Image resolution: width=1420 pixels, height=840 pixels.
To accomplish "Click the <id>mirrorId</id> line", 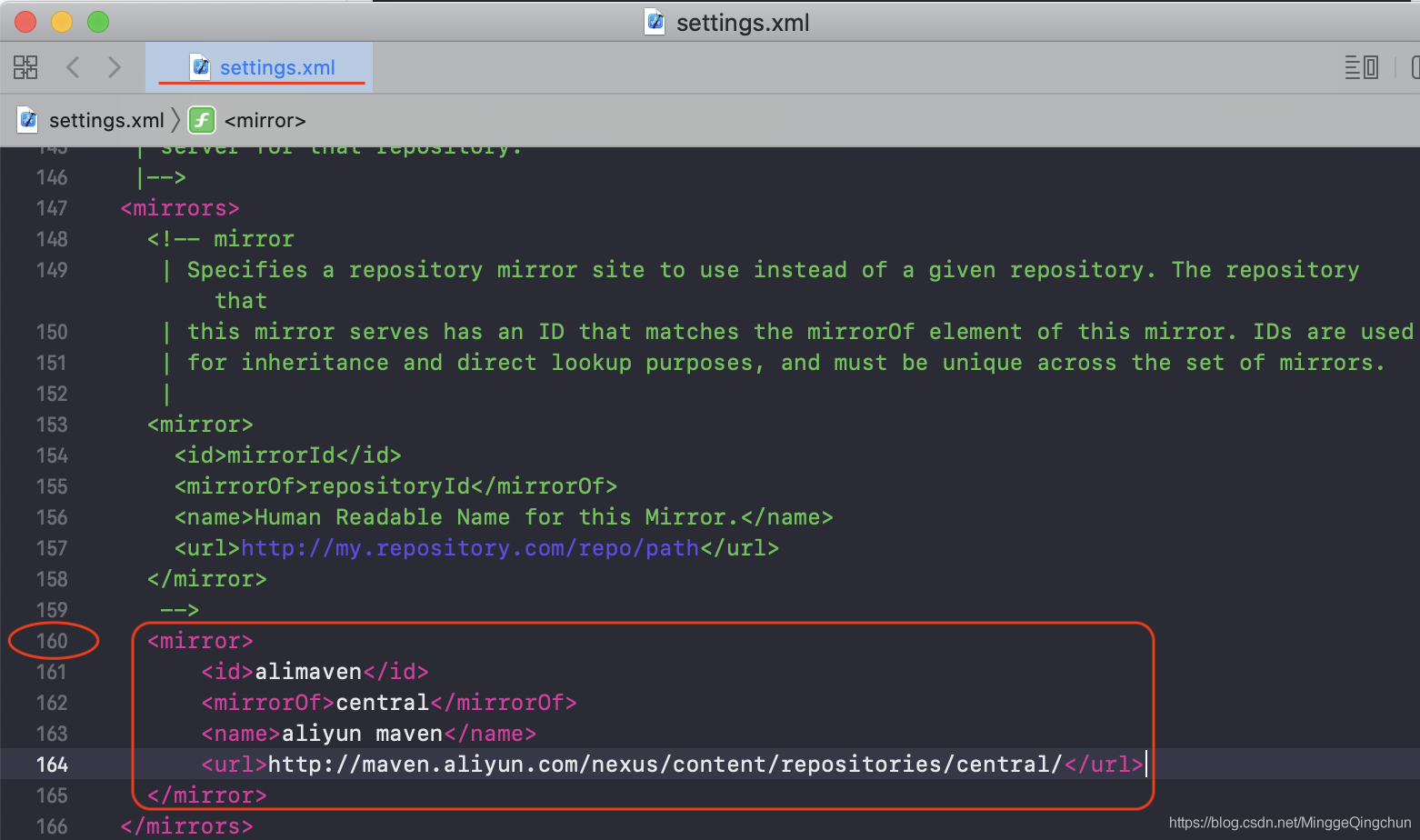I will tap(288, 455).
